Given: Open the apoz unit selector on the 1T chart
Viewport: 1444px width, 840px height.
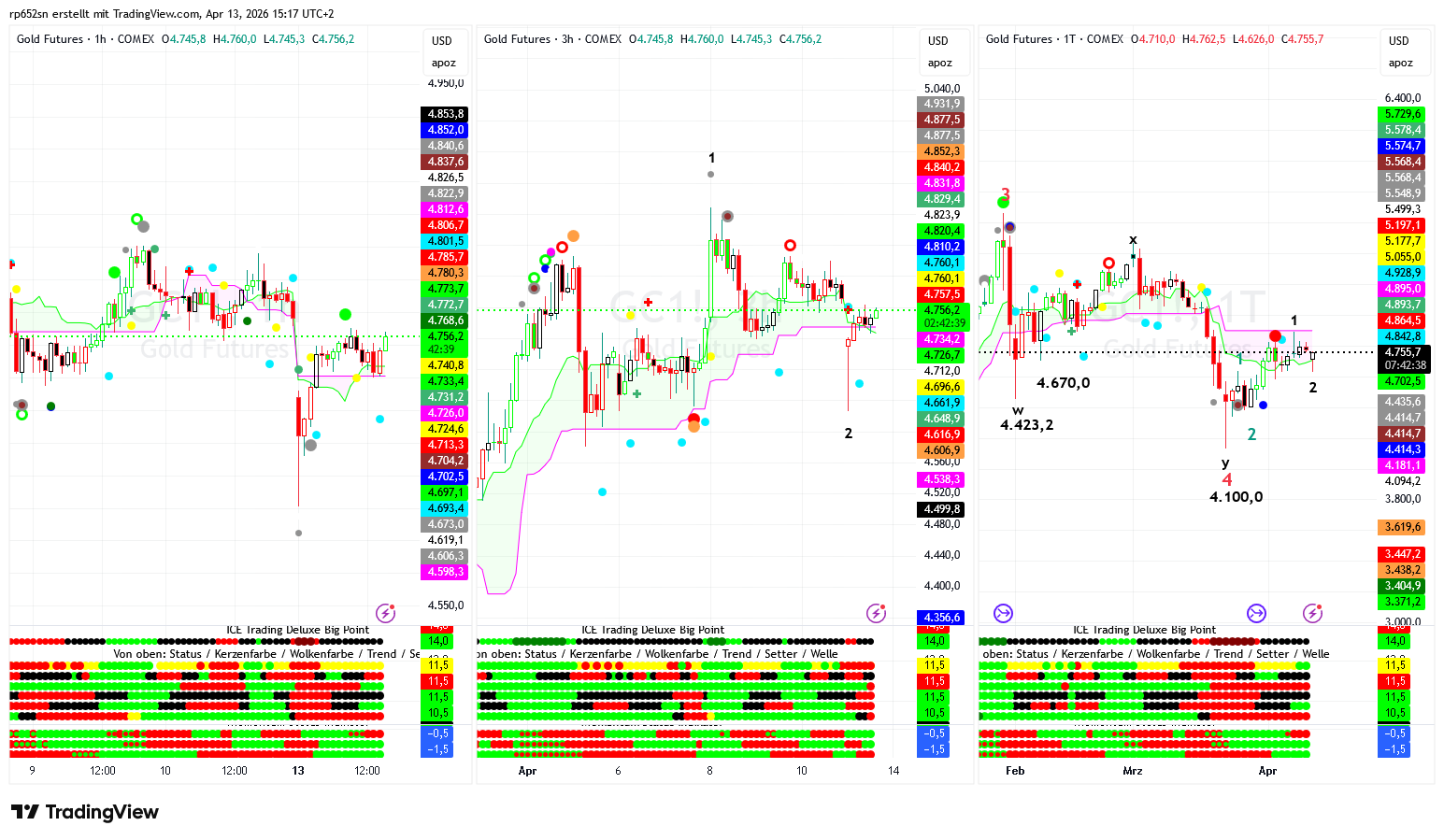Looking at the screenshot, I should coord(1400,64).
